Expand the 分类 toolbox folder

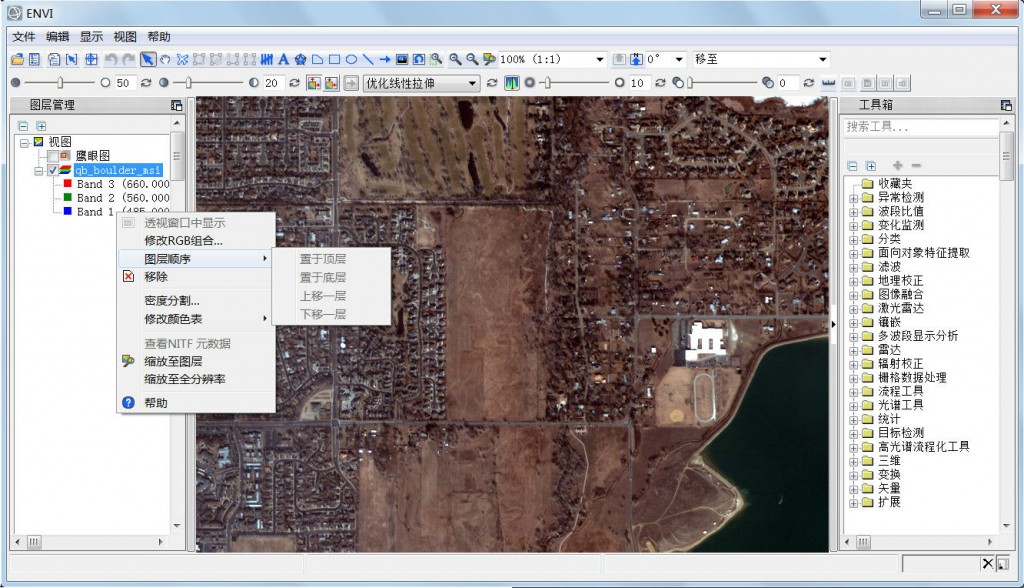click(x=854, y=240)
